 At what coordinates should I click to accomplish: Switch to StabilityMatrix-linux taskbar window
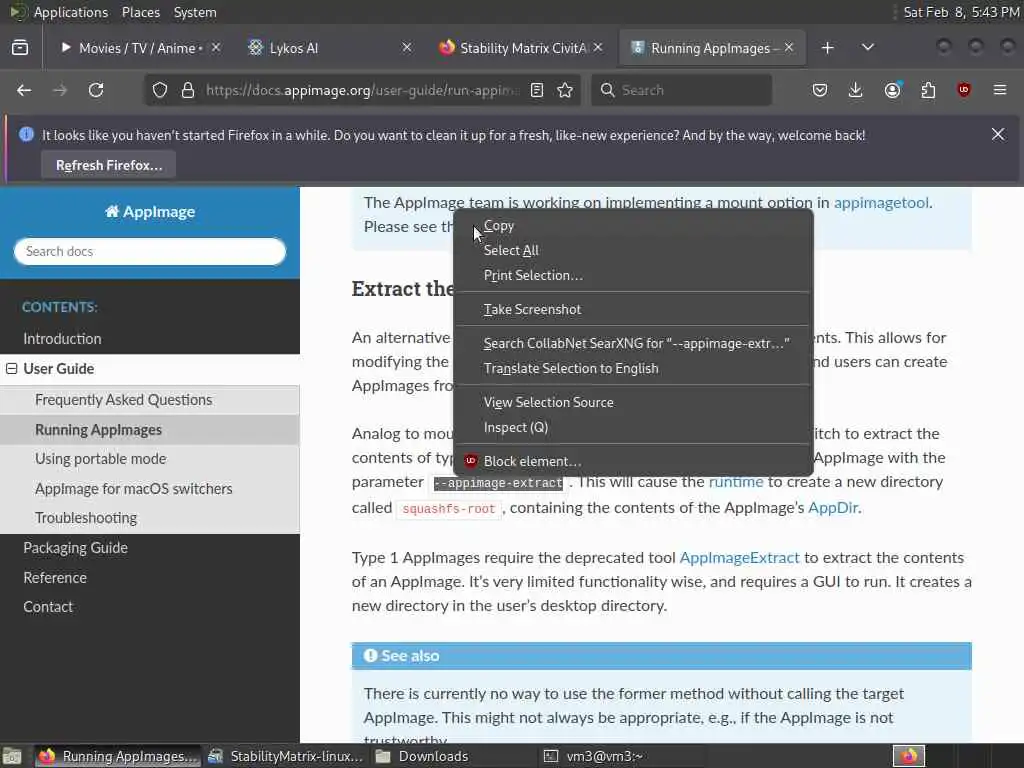pyautogui.click(x=285, y=756)
